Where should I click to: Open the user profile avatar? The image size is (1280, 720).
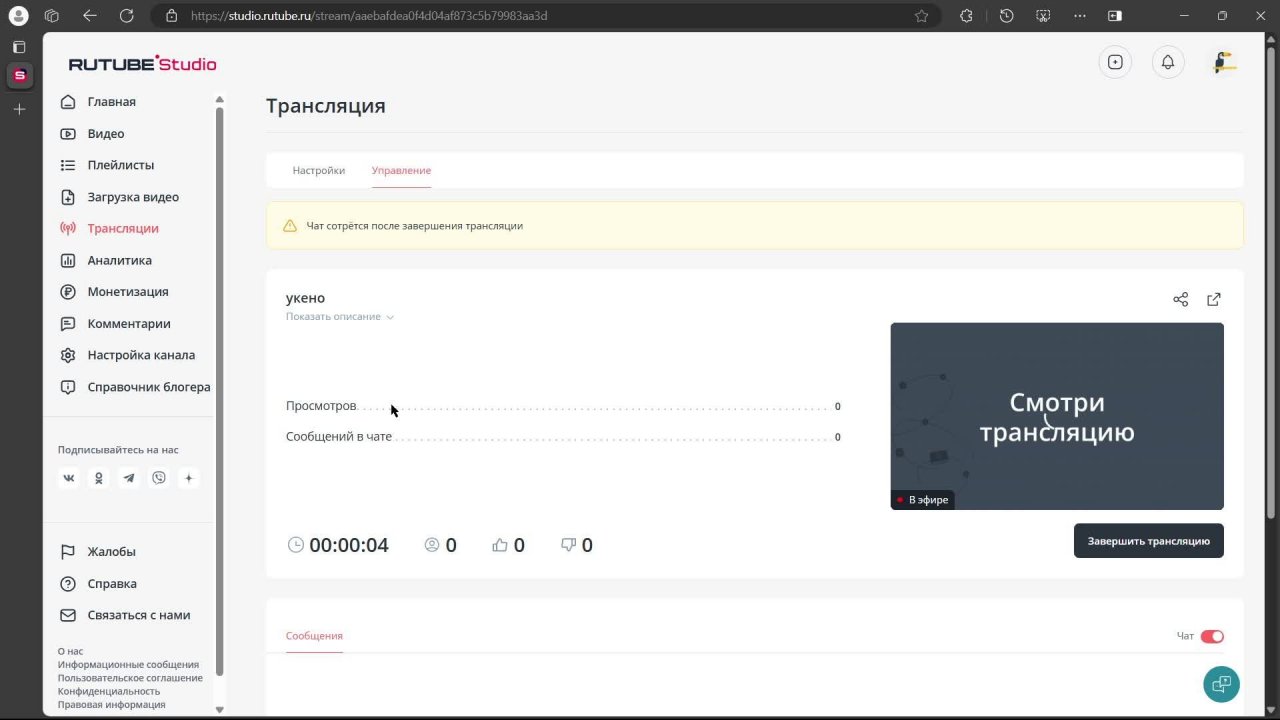(1224, 62)
